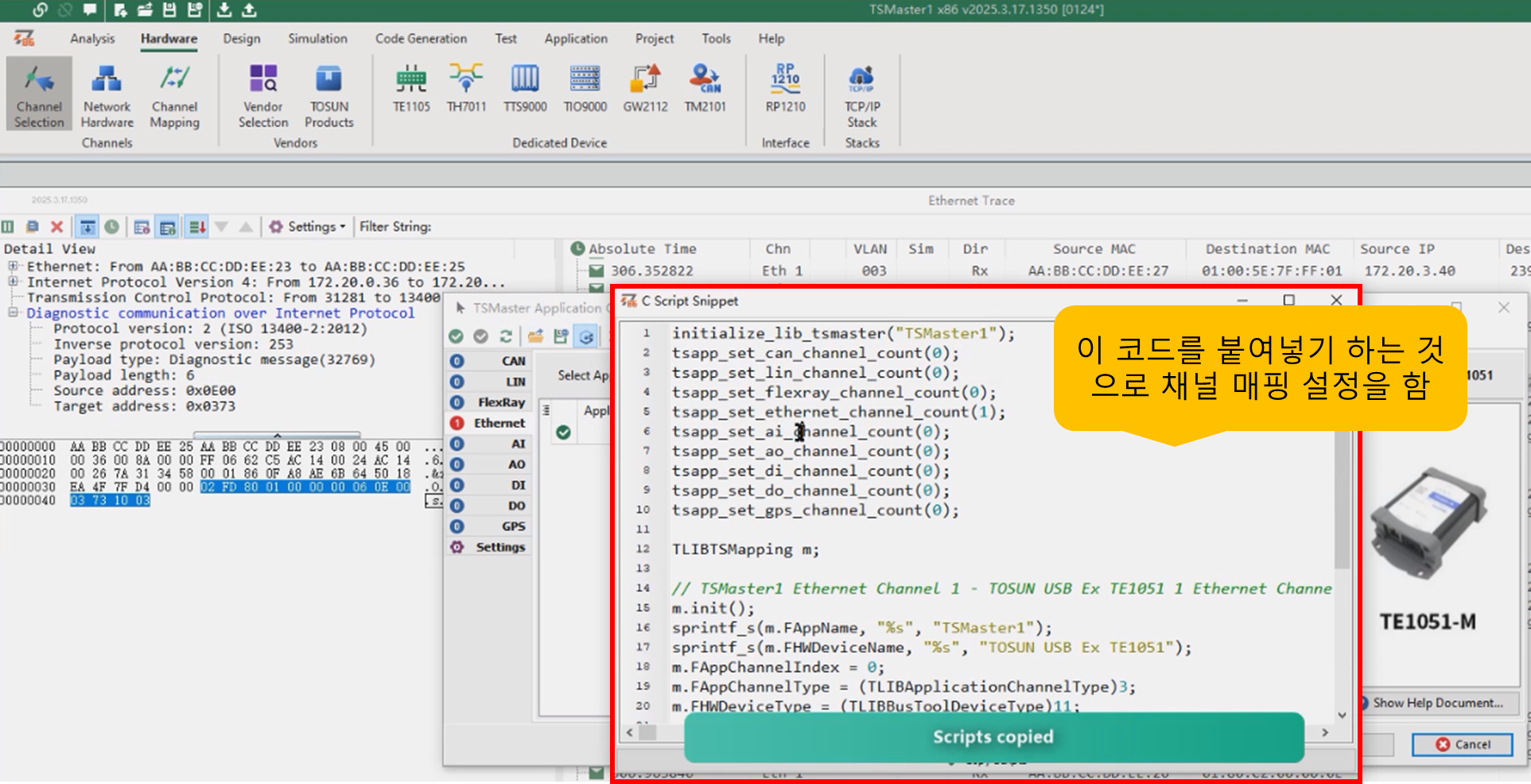The image size is (1531, 784).
Task: Open the TM2101 dedicated device
Action: click(705, 88)
